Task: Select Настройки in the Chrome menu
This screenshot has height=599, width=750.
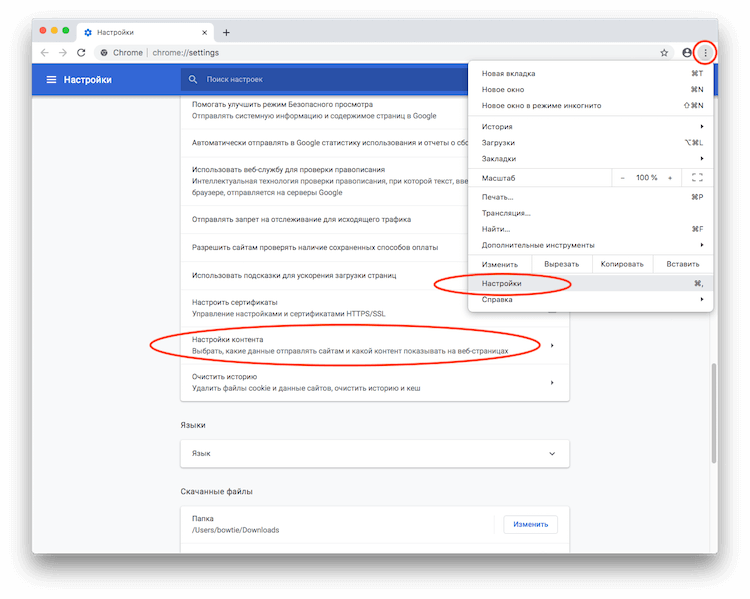Action: tap(502, 284)
